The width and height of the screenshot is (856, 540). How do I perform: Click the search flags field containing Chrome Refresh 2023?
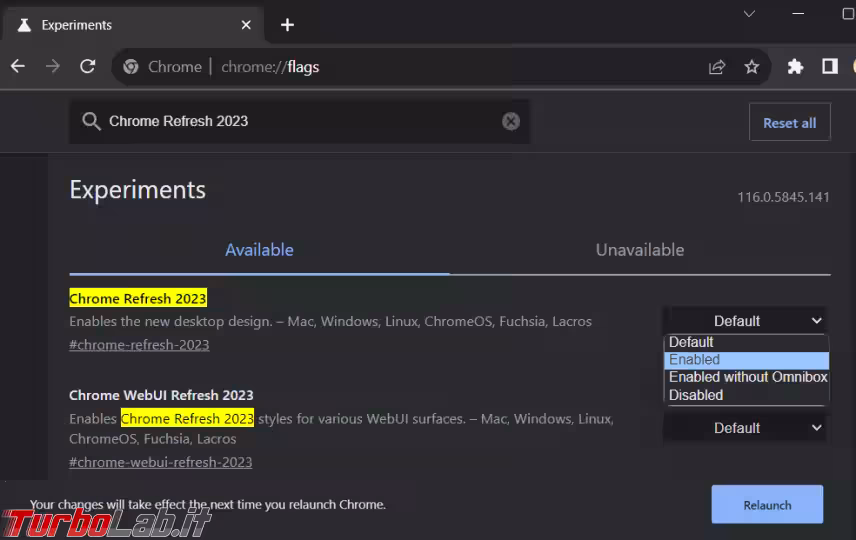tap(299, 121)
